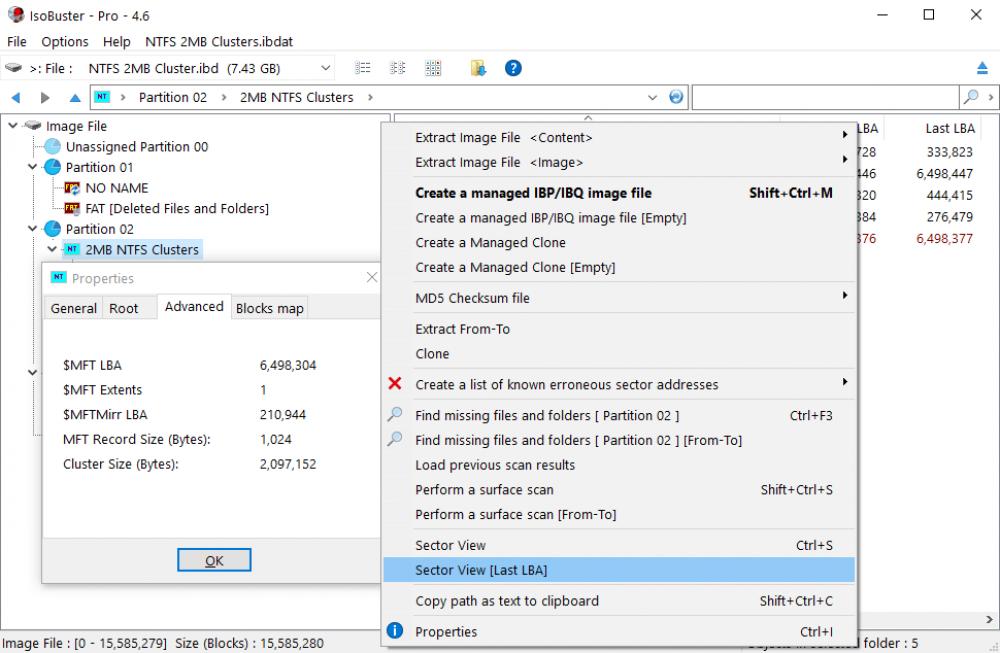Select the first list view mode icon
The width and height of the screenshot is (1000, 653).
[x=362, y=67]
